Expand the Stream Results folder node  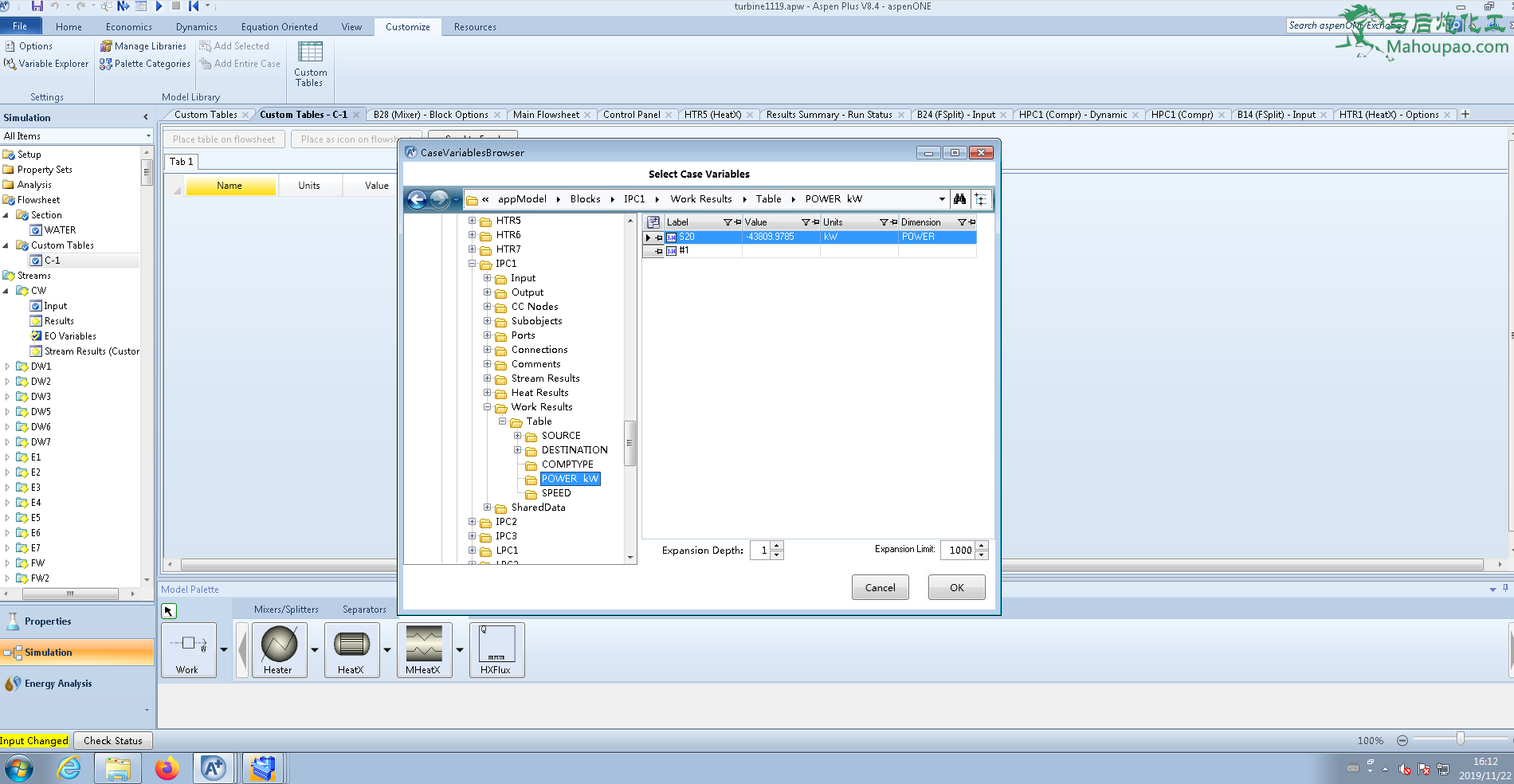click(487, 378)
